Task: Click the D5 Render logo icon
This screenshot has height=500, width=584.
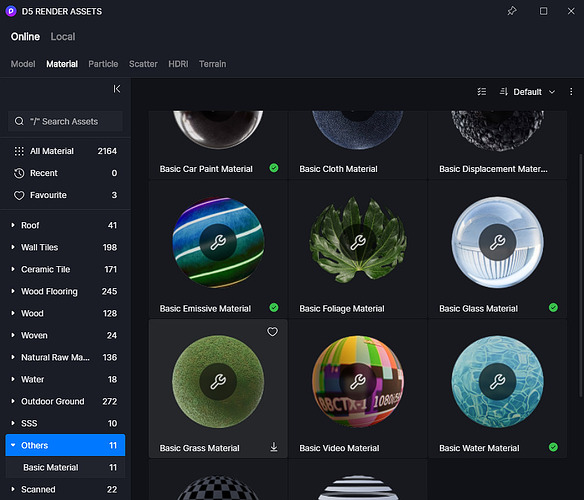Action: [x=11, y=11]
